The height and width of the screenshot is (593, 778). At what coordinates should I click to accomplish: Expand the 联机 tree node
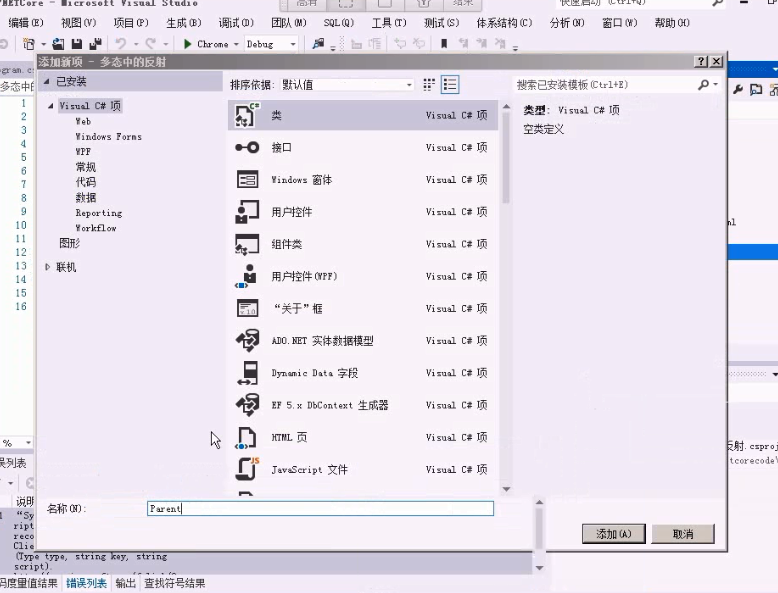coord(48,267)
